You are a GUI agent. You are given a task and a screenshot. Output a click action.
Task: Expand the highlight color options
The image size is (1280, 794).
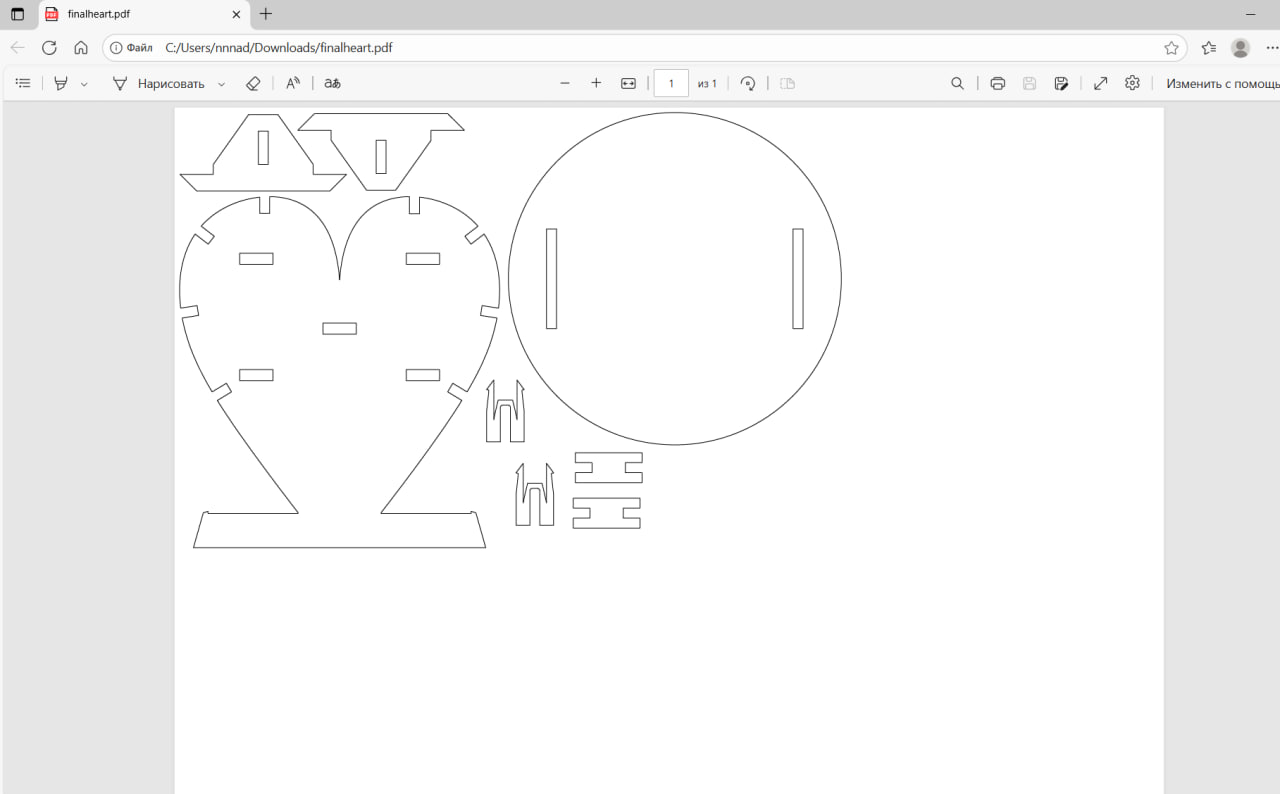(84, 83)
